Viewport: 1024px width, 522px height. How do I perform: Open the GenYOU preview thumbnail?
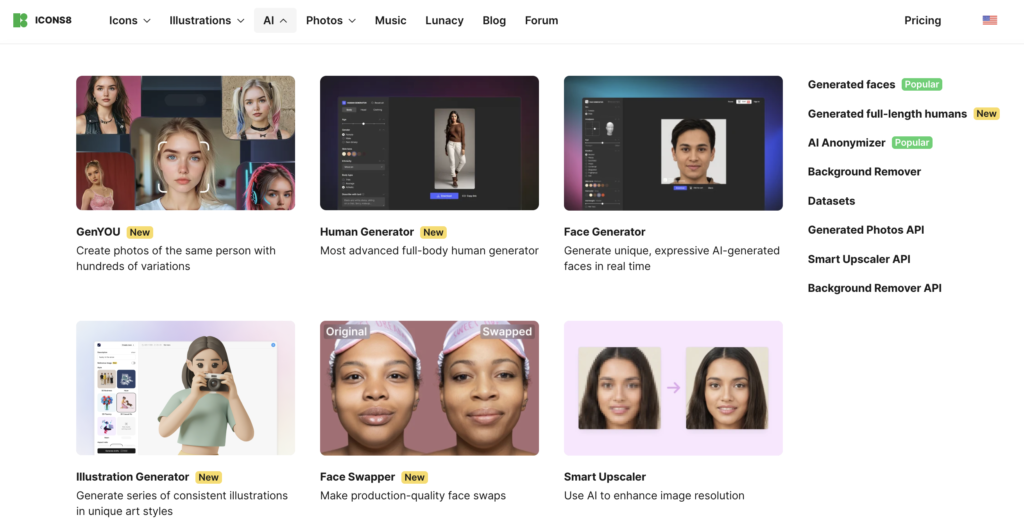[x=185, y=143]
